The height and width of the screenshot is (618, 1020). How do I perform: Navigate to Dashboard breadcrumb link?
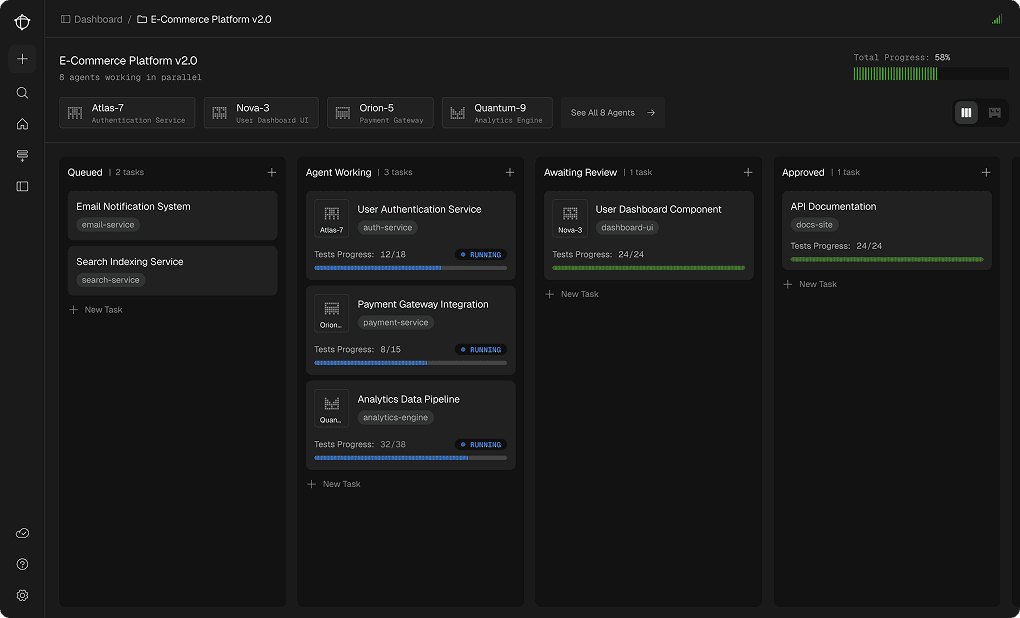(x=97, y=19)
